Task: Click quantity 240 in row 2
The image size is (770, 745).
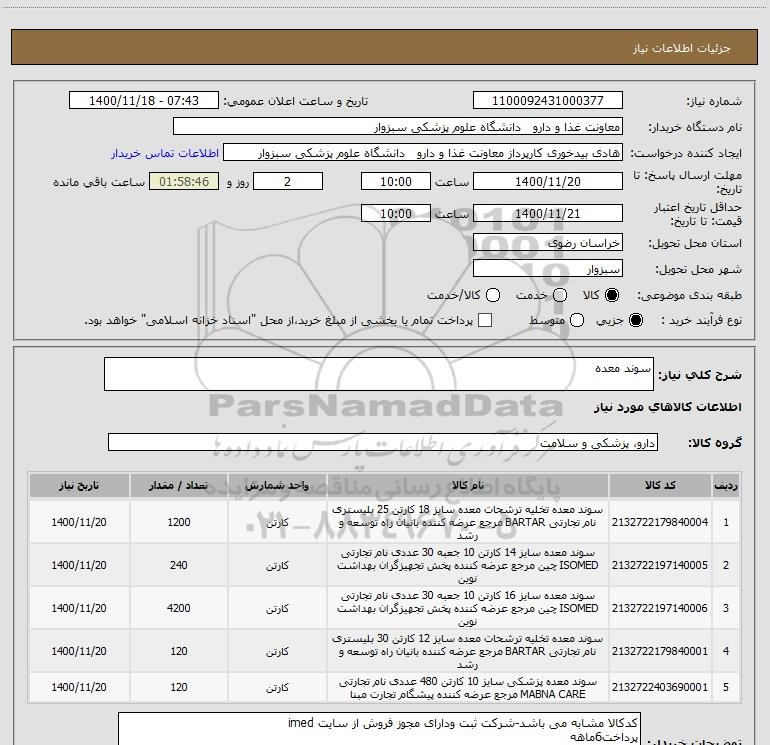Action: [179, 565]
